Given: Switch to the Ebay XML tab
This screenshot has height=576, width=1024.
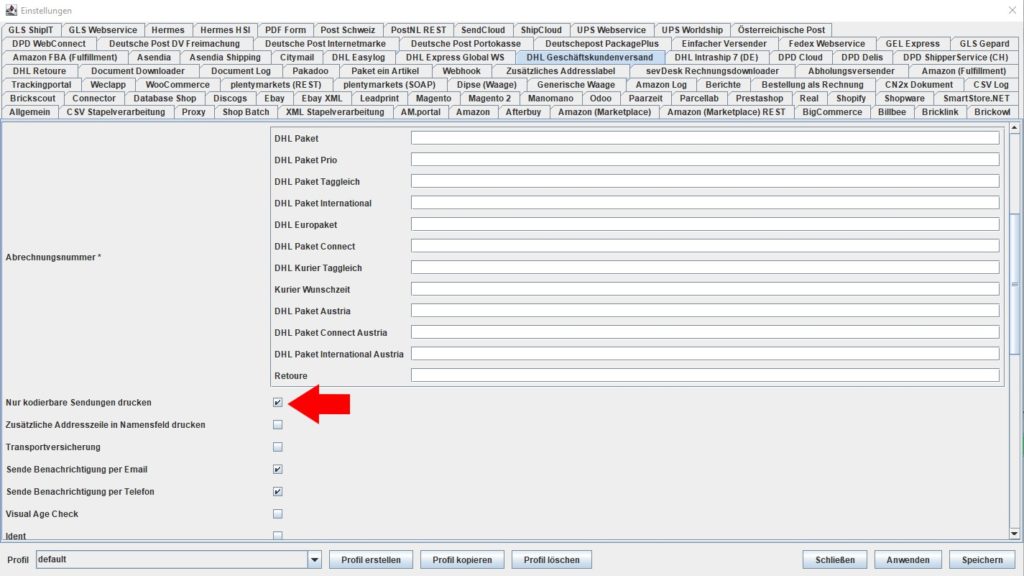Looking at the screenshot, I should (x=322, y=98).
